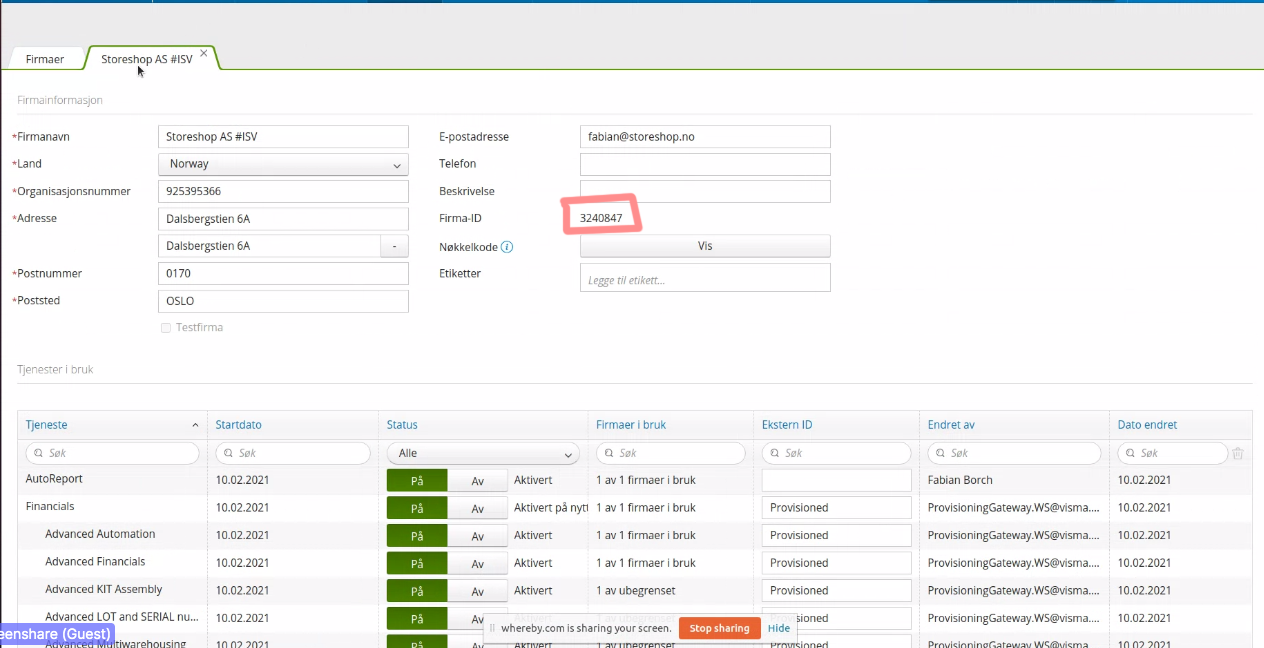Switch AutoReport service to Av
1264x648 pixels.
(477, 481)
